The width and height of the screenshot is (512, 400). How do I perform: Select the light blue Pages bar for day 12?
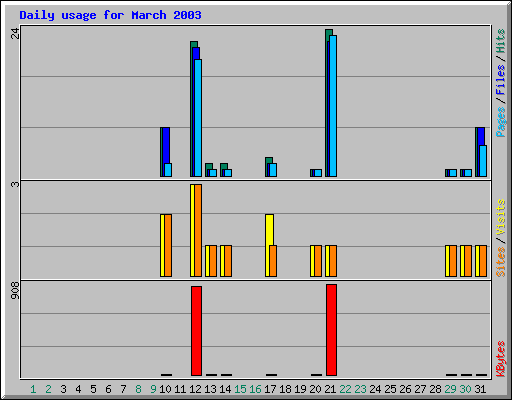198,118
